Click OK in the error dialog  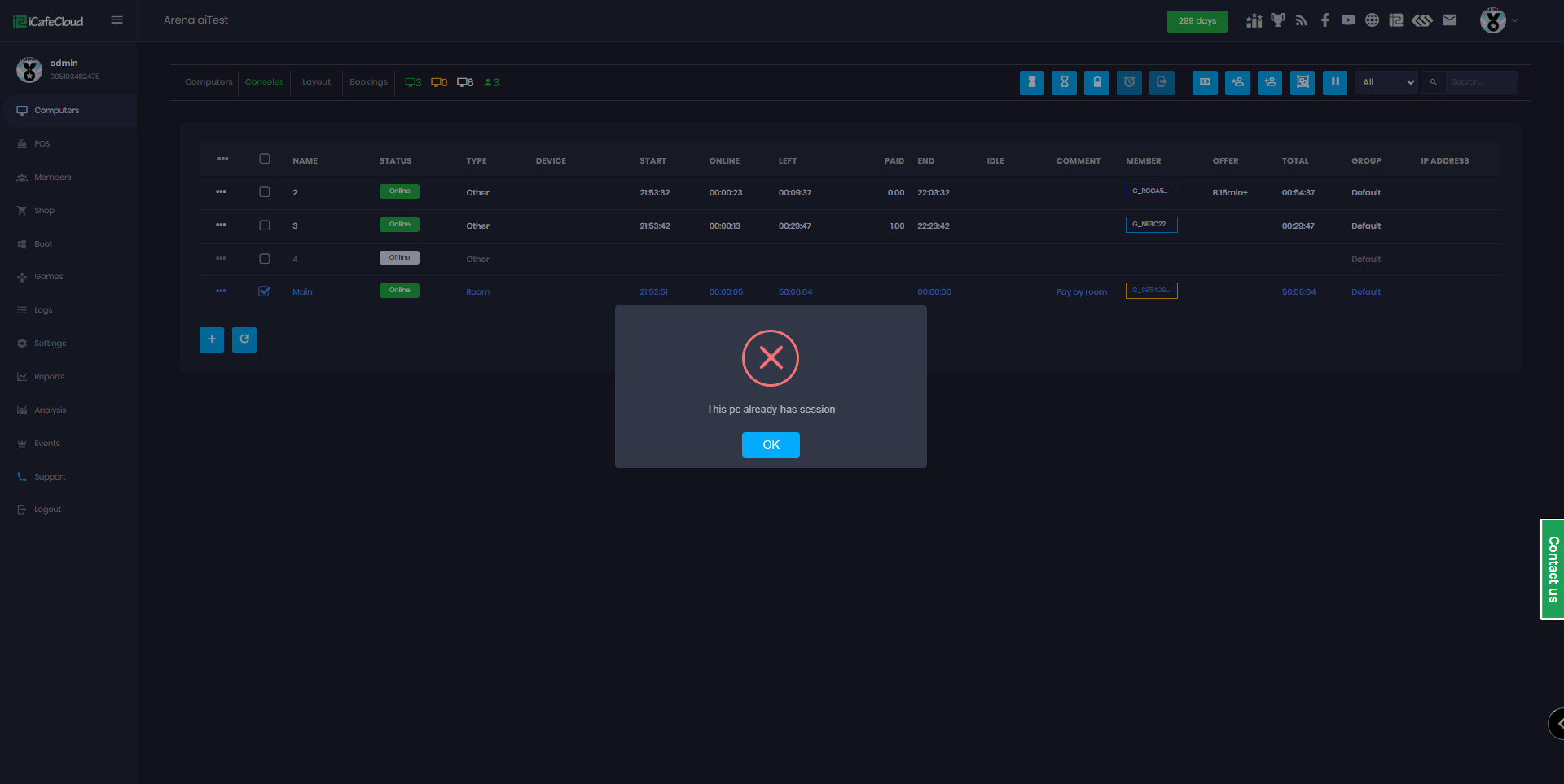pos(770,445)
